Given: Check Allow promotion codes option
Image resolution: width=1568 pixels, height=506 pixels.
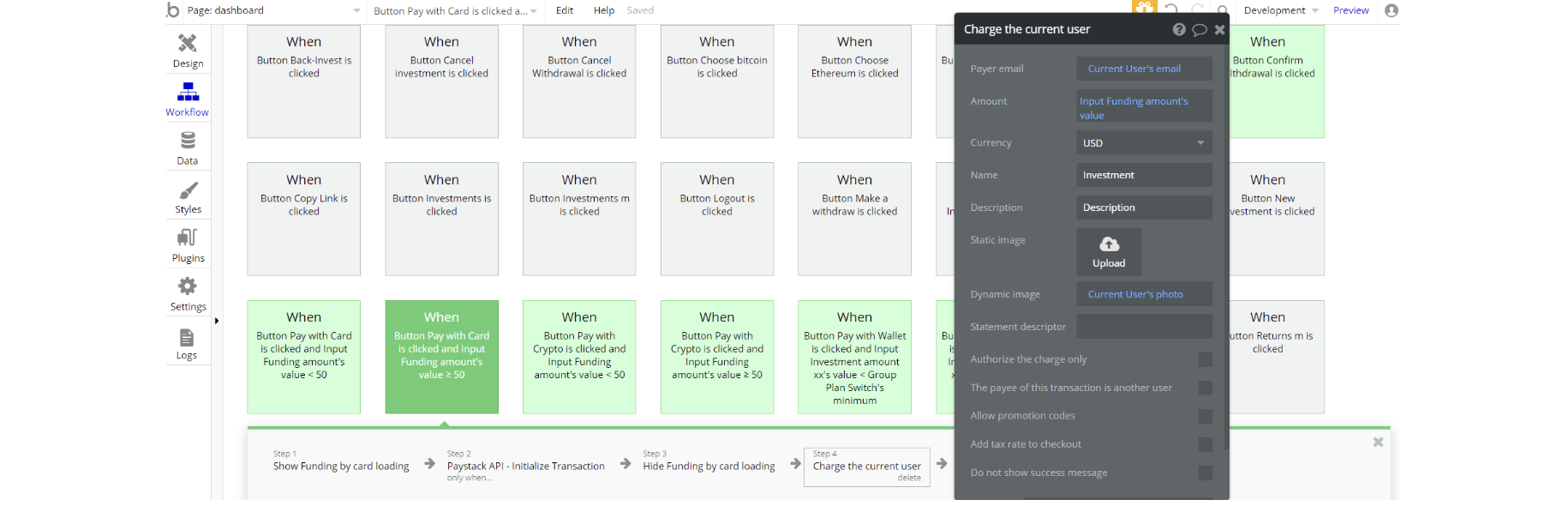Looking at the screenshot, I should [x=1205, y=417].
